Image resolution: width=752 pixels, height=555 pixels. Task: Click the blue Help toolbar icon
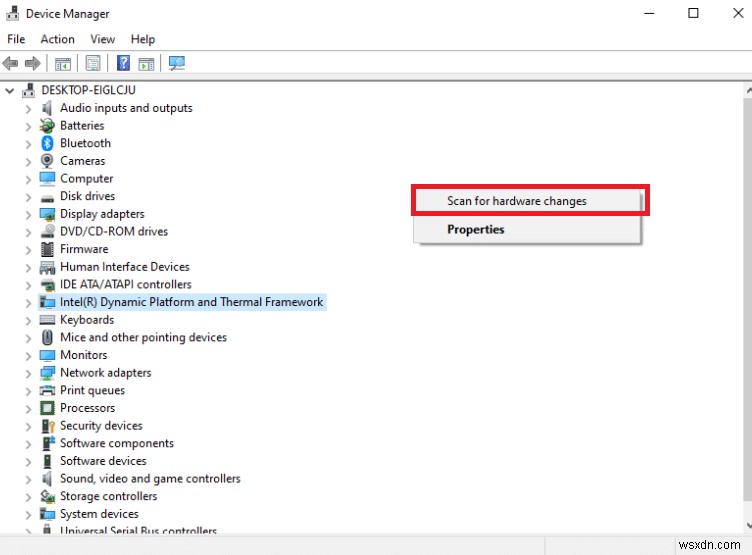pyautogui.click(x=123, y=63)
